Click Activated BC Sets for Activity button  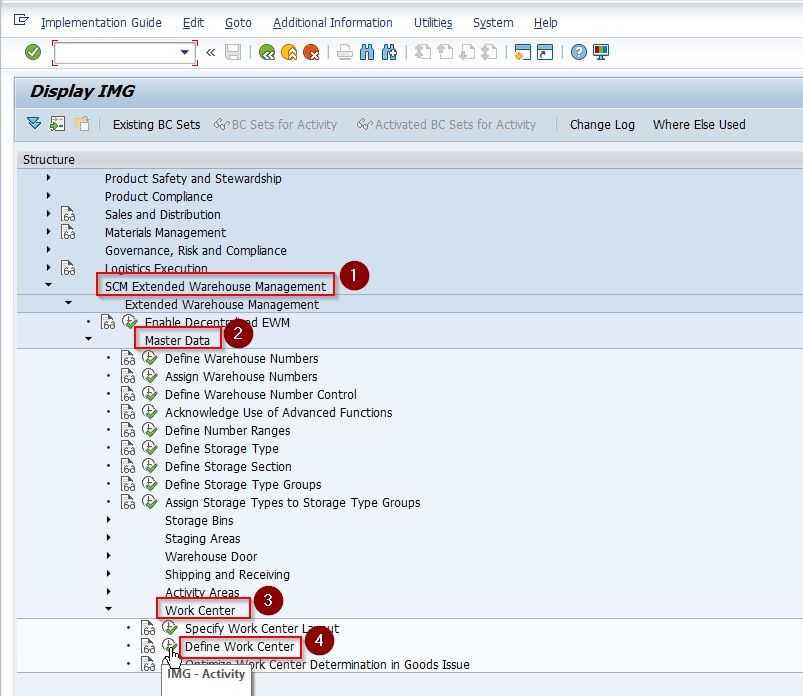point(446,124)
